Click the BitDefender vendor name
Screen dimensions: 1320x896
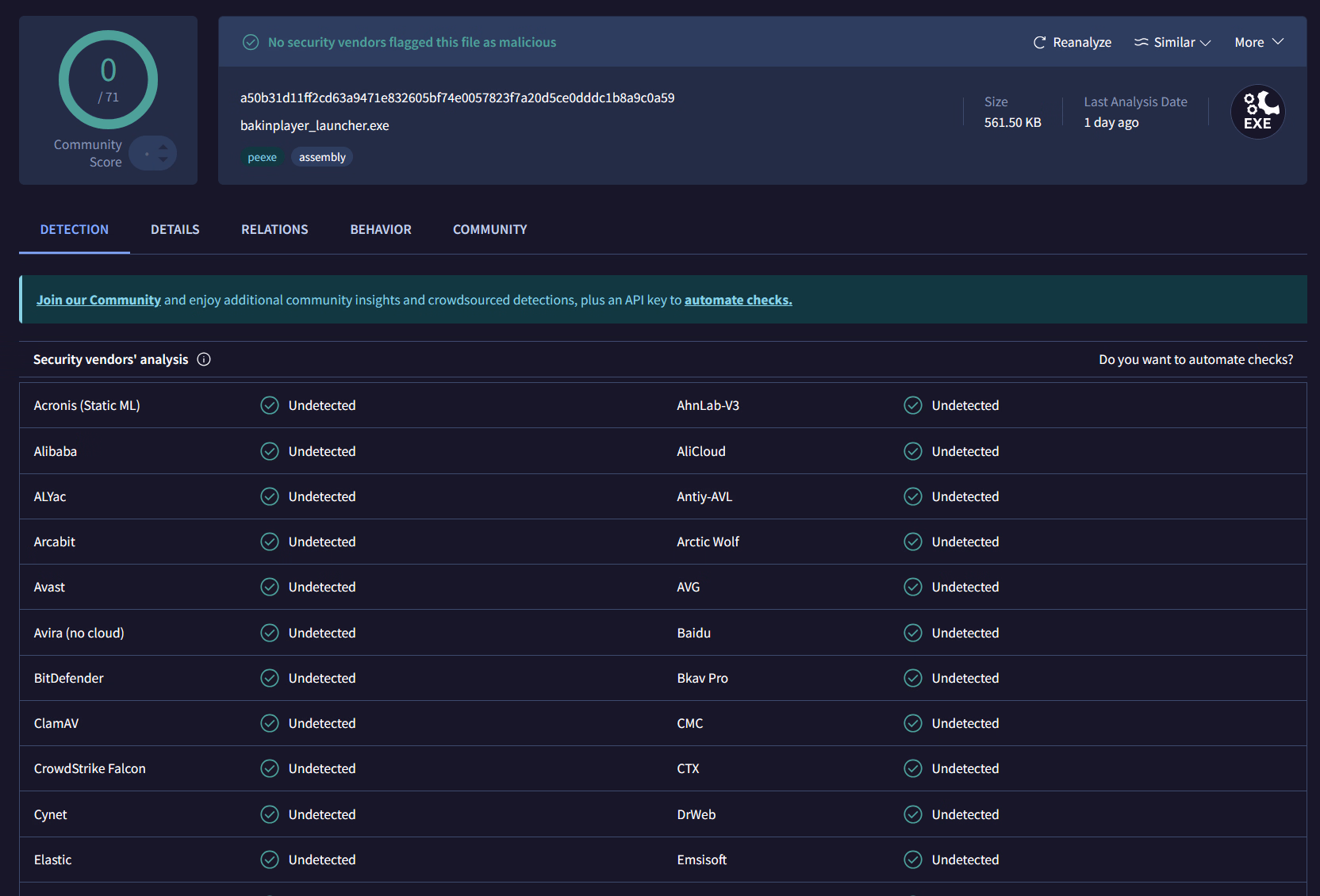68,678
